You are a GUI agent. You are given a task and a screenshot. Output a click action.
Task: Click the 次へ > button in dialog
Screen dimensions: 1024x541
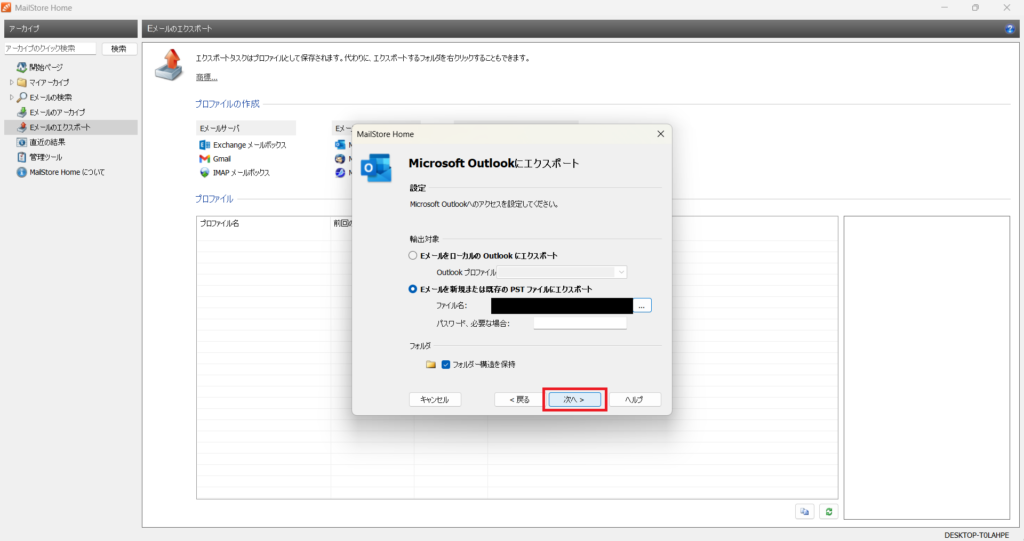tap(574, 399)
